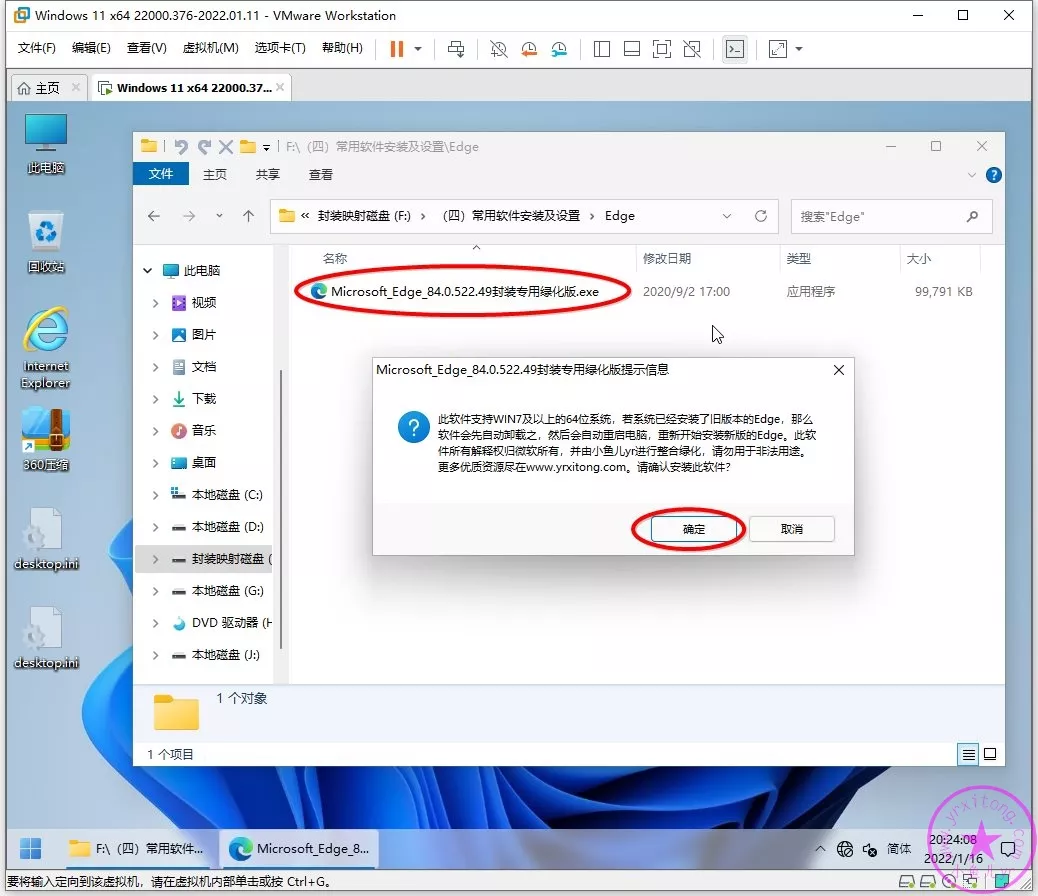Viewport: 1038px width, 896px height.
Task: Open the 虚拟机(M) menu
Action: click(x=210, y=48)
